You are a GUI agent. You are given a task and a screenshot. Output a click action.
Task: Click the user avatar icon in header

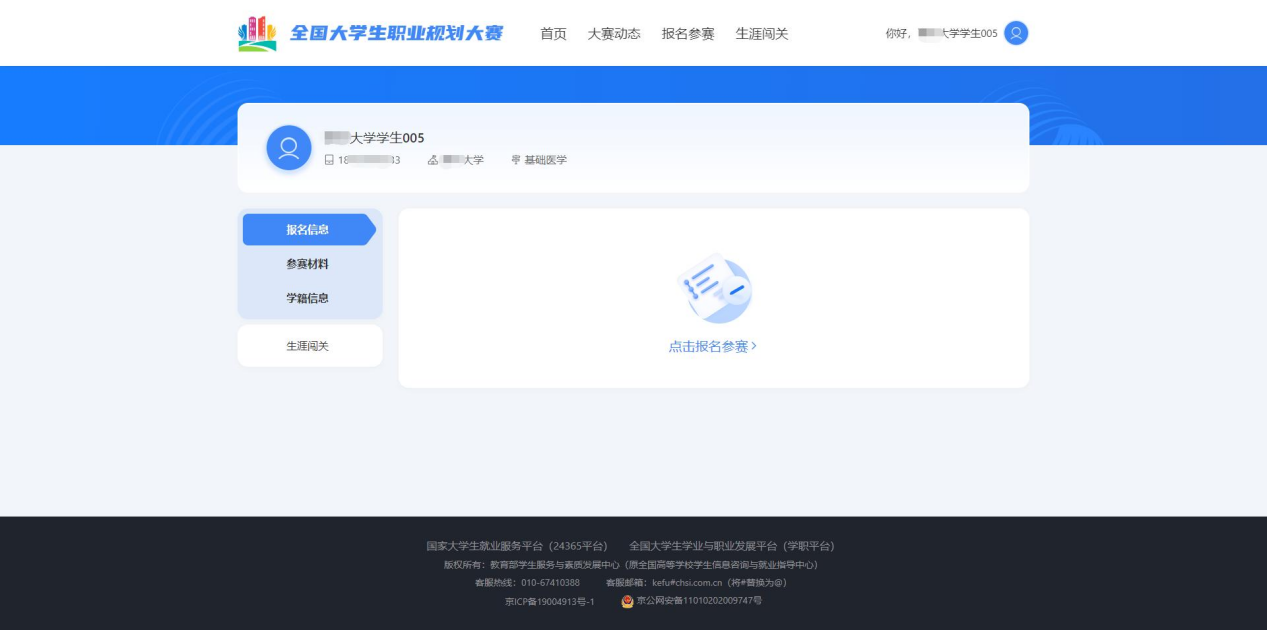[x=1016, y=33]
